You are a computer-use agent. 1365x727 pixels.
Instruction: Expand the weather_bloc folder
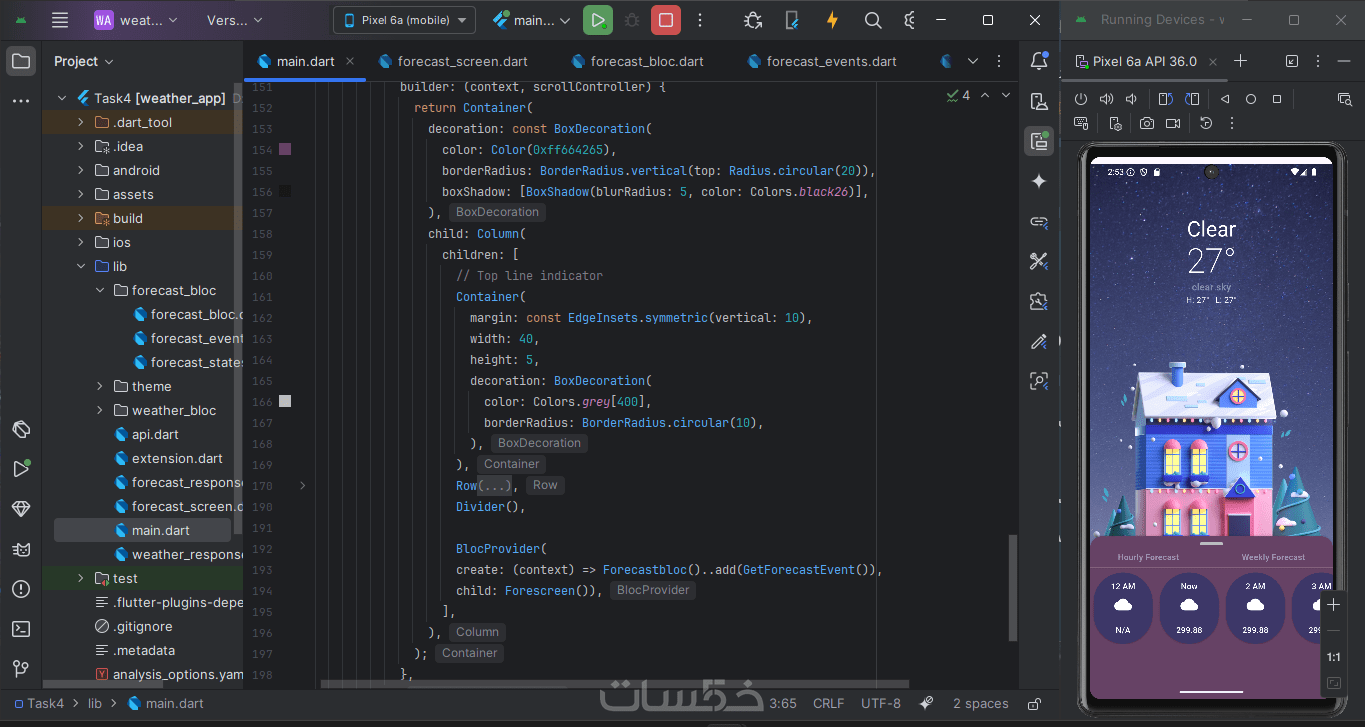(100, 410)
